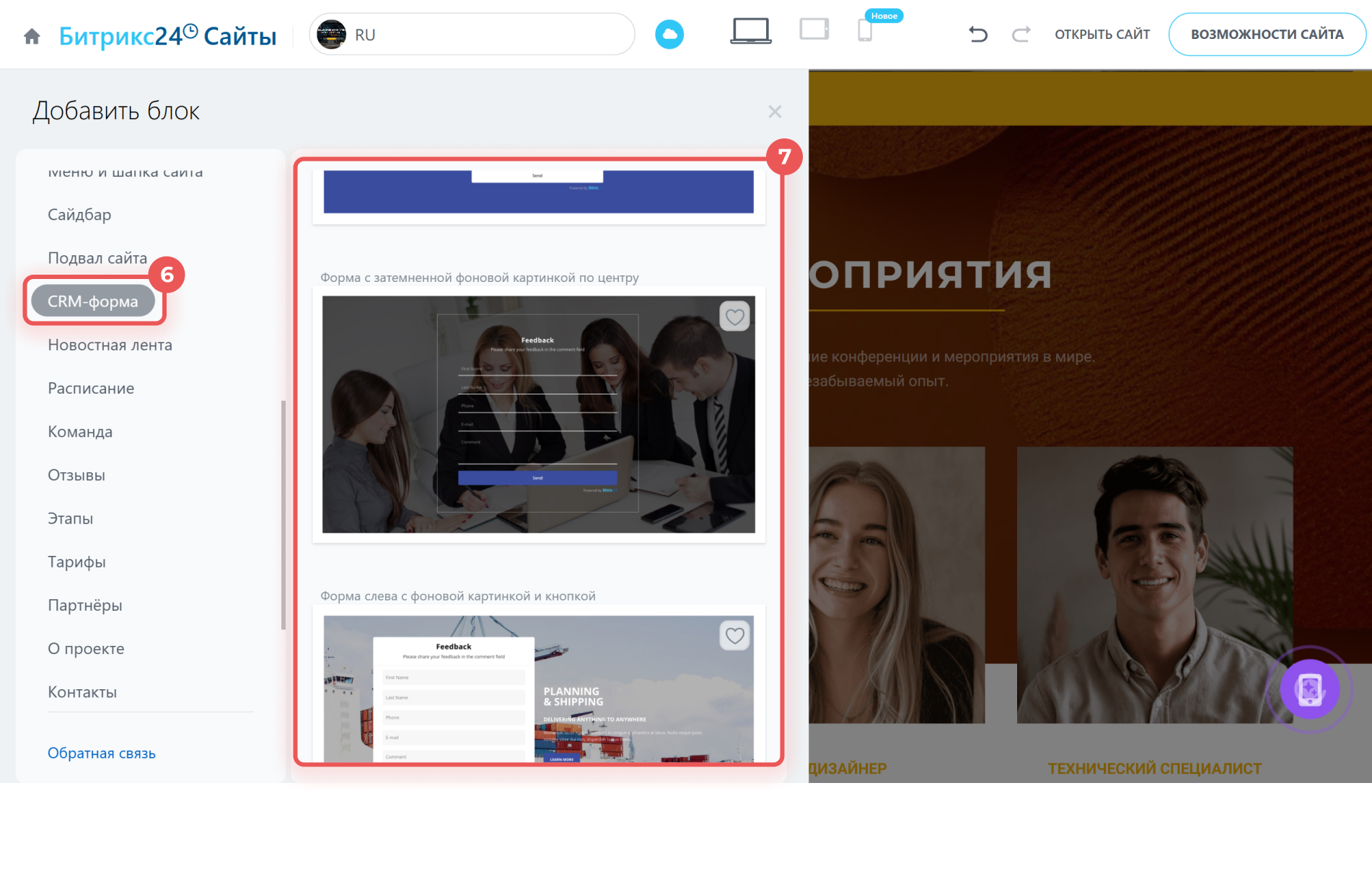Screen dimensions: 1372x876
Task: Switch to tablet preview mode
Action: coord(814,30)
